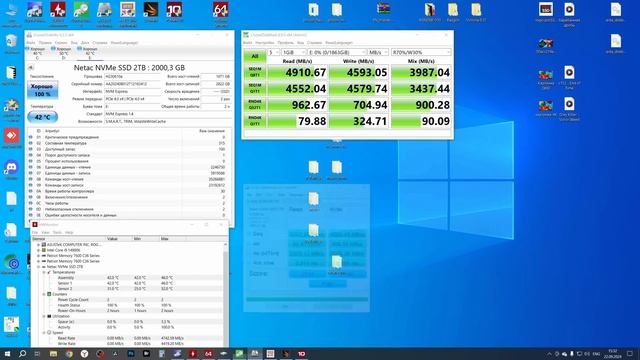Open notification center in system tray
This screenshot has width=640, height=360.
(x=630, y=354)
